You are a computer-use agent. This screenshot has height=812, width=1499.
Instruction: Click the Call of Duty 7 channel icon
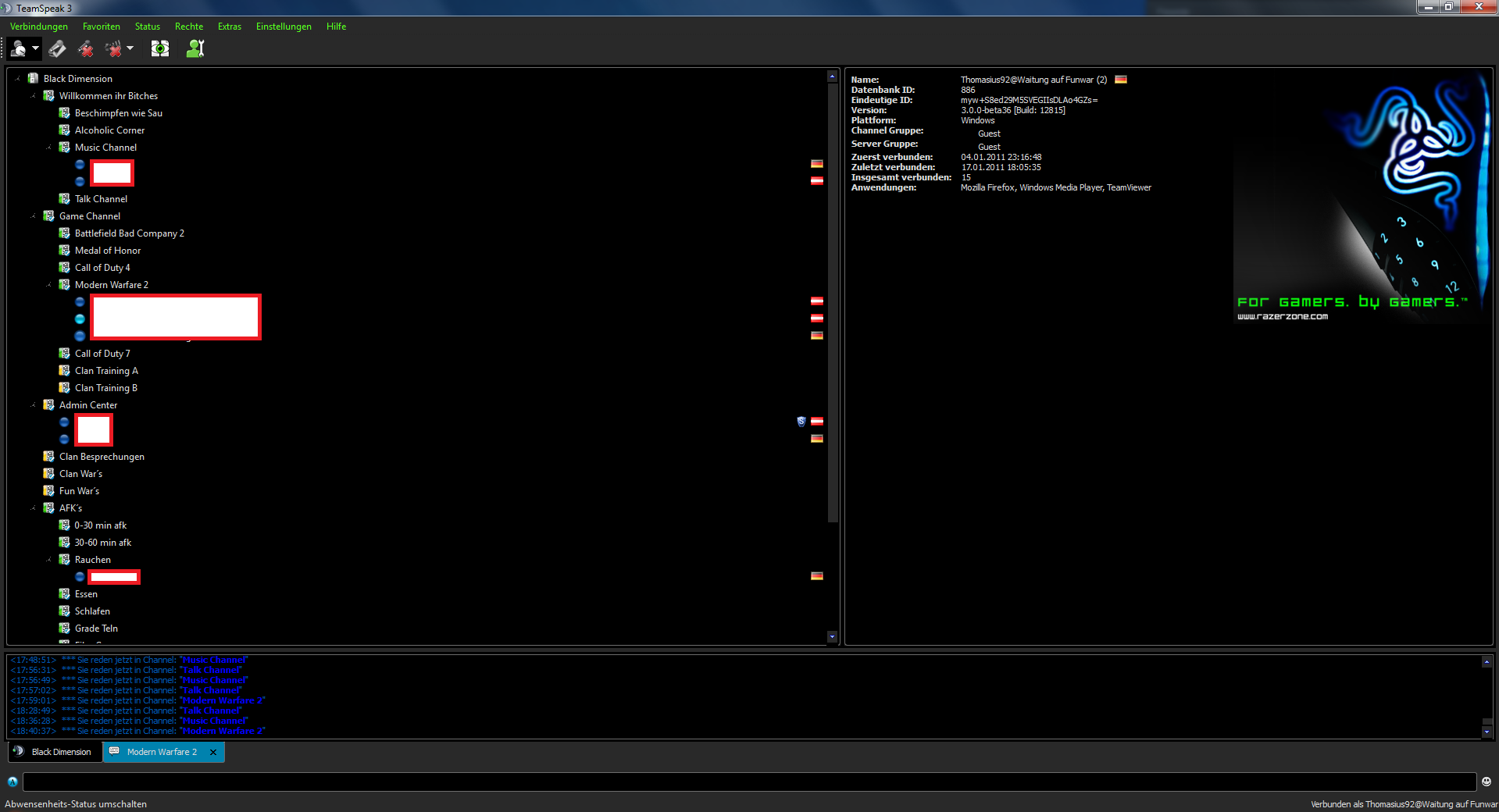click(64, 353)
